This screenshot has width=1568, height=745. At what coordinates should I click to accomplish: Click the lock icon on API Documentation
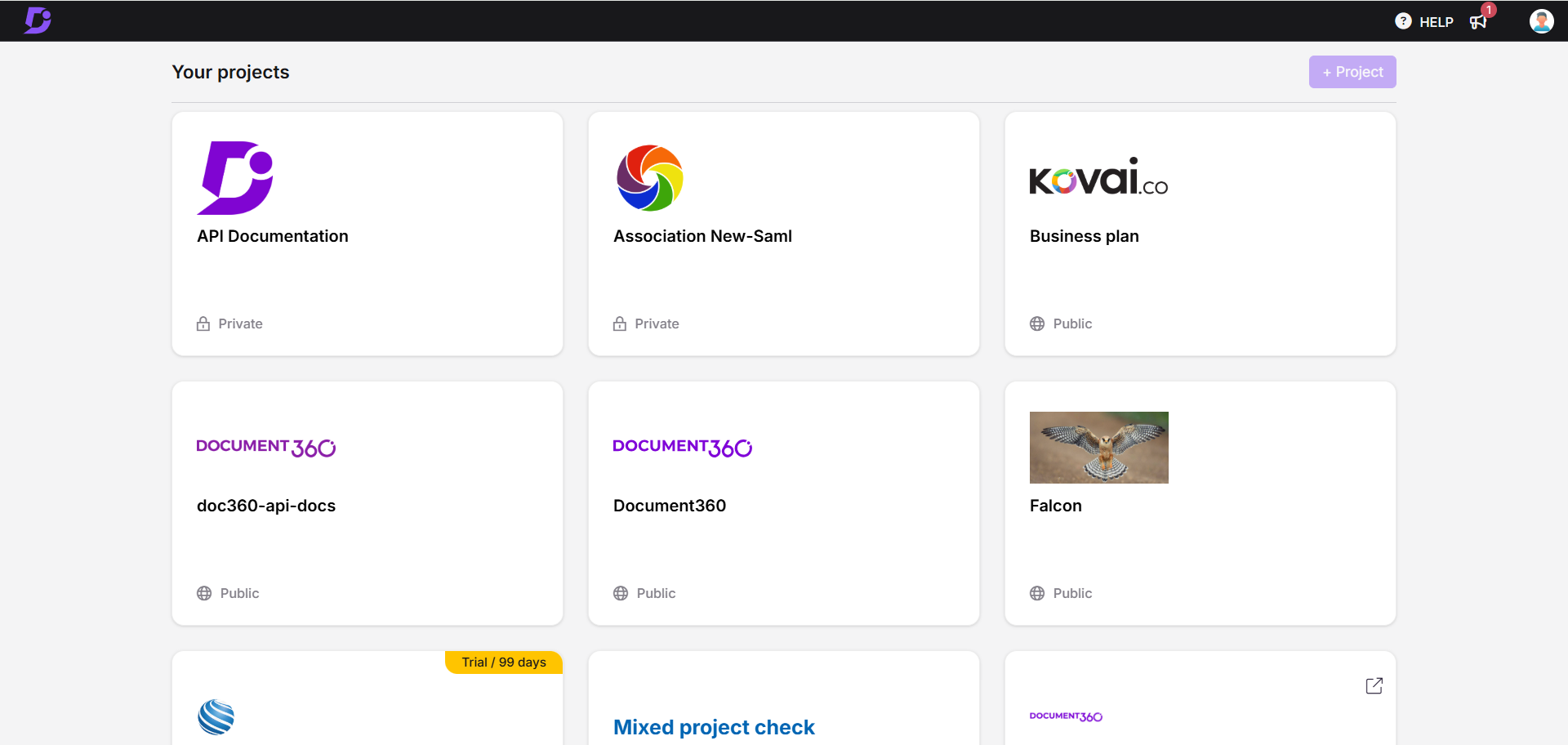tap(203, 324)
